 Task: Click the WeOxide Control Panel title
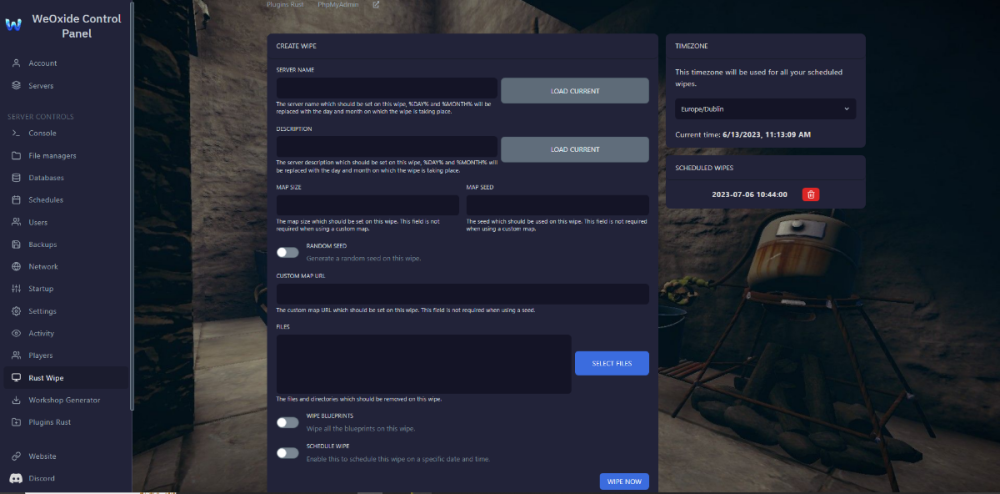[77, 26]
